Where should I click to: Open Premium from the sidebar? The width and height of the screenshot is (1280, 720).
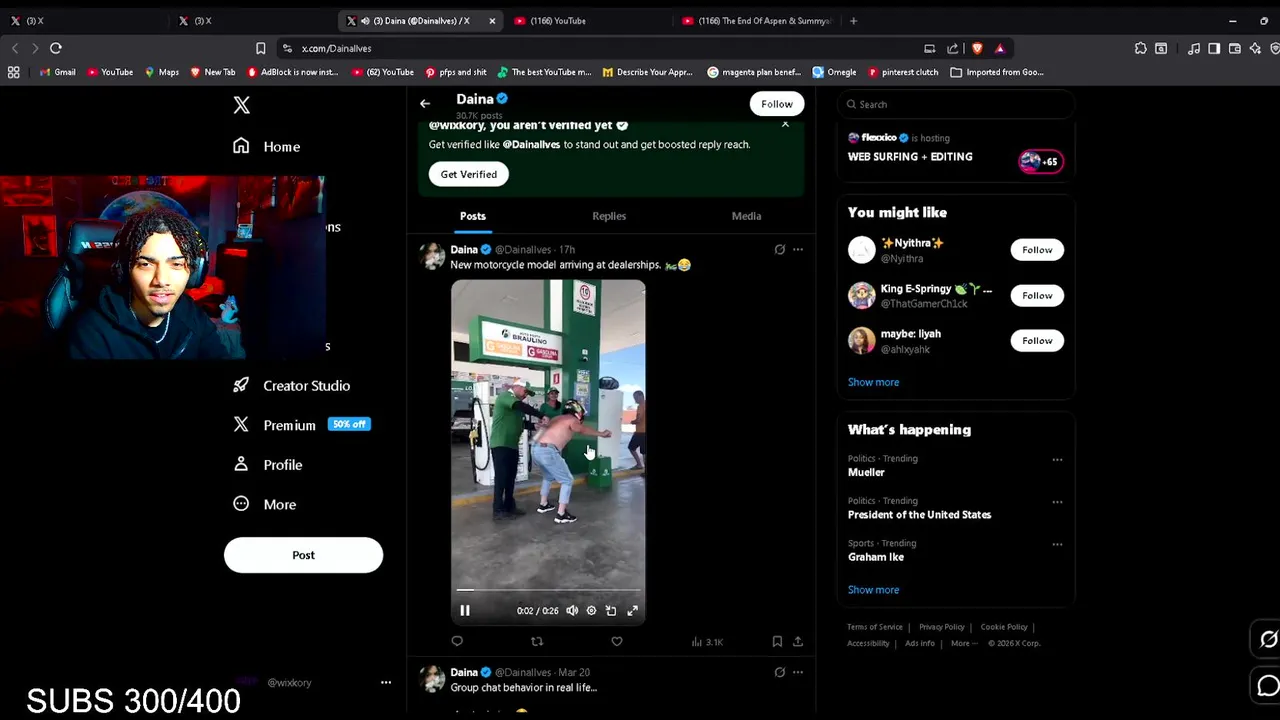click(x=301, y=425)
